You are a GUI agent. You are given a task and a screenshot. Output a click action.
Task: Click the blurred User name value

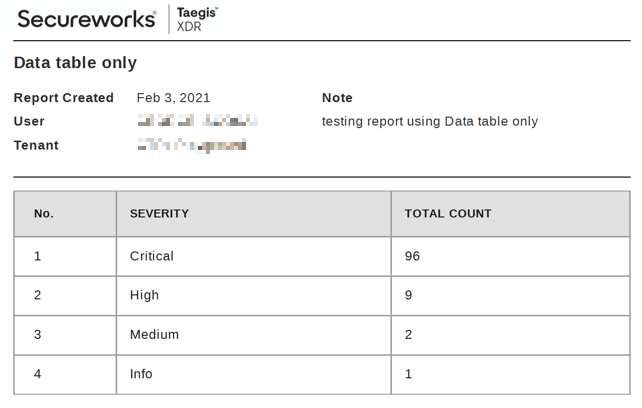click(x=197, y=121)
